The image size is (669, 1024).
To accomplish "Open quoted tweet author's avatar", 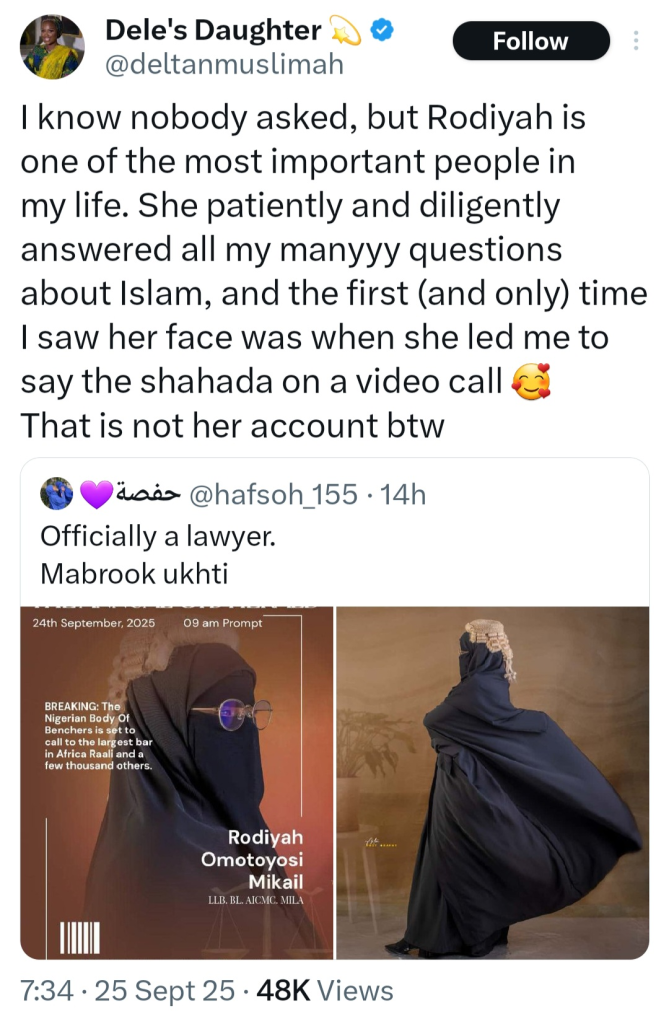I will point(57,494).
